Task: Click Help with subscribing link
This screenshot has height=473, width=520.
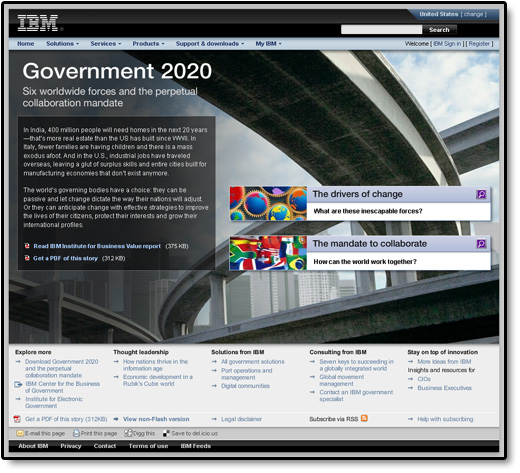Action: pyautogui.click(x=445, y=419)
